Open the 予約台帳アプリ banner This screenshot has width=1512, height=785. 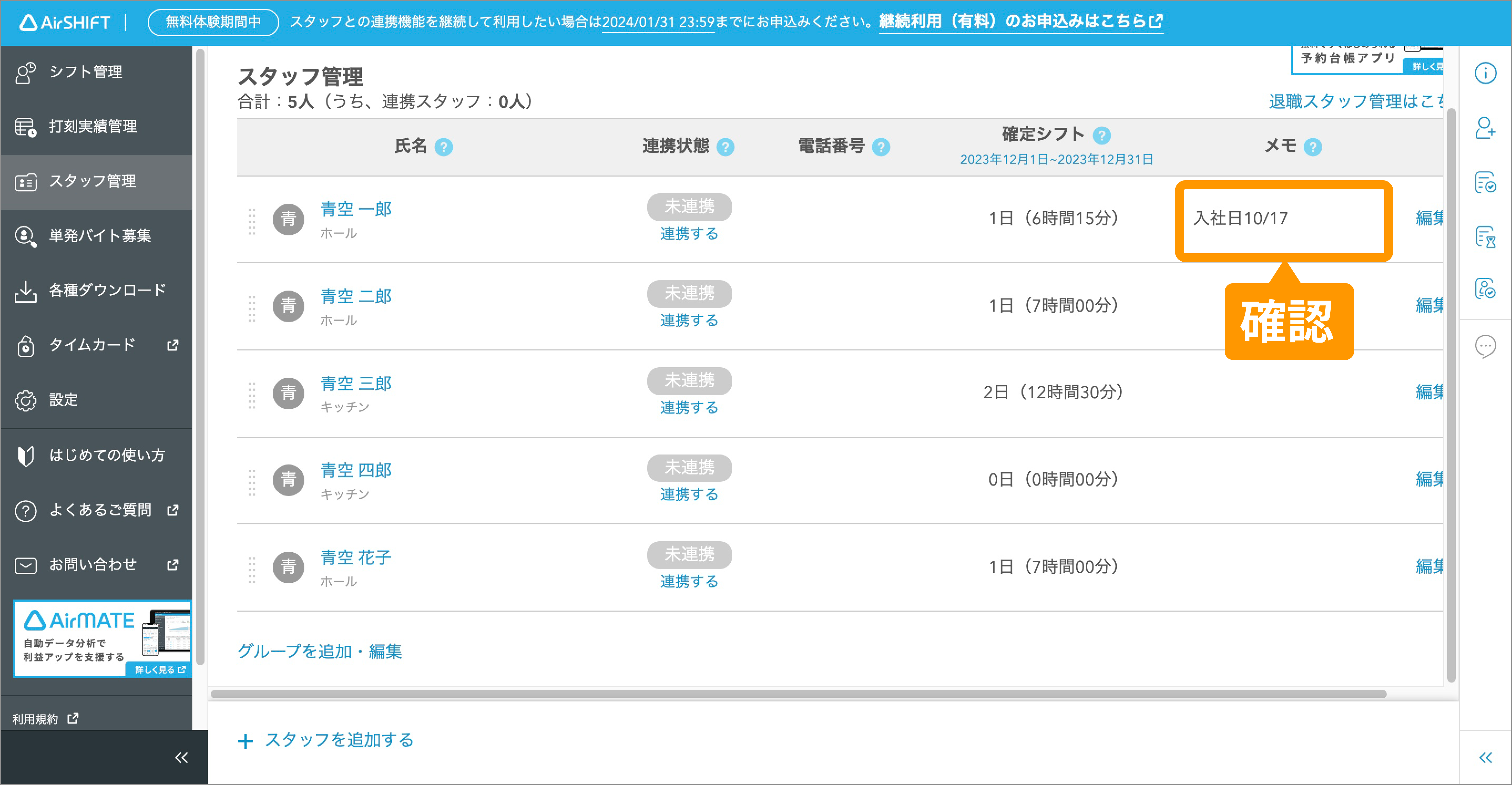click(x=1366, y=59)
